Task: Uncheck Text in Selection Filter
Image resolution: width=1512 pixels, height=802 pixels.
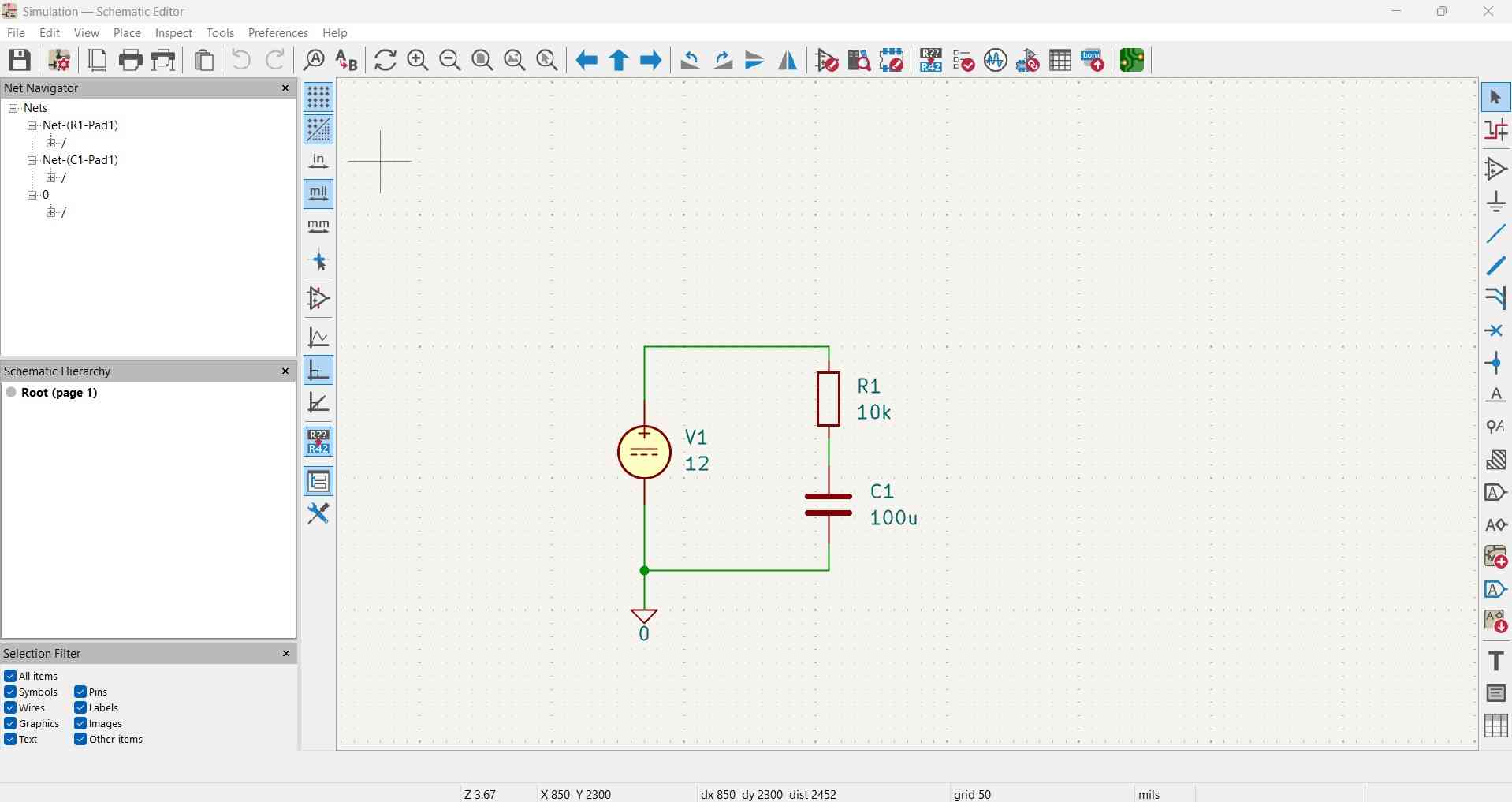Action: [x=11, y=740]
